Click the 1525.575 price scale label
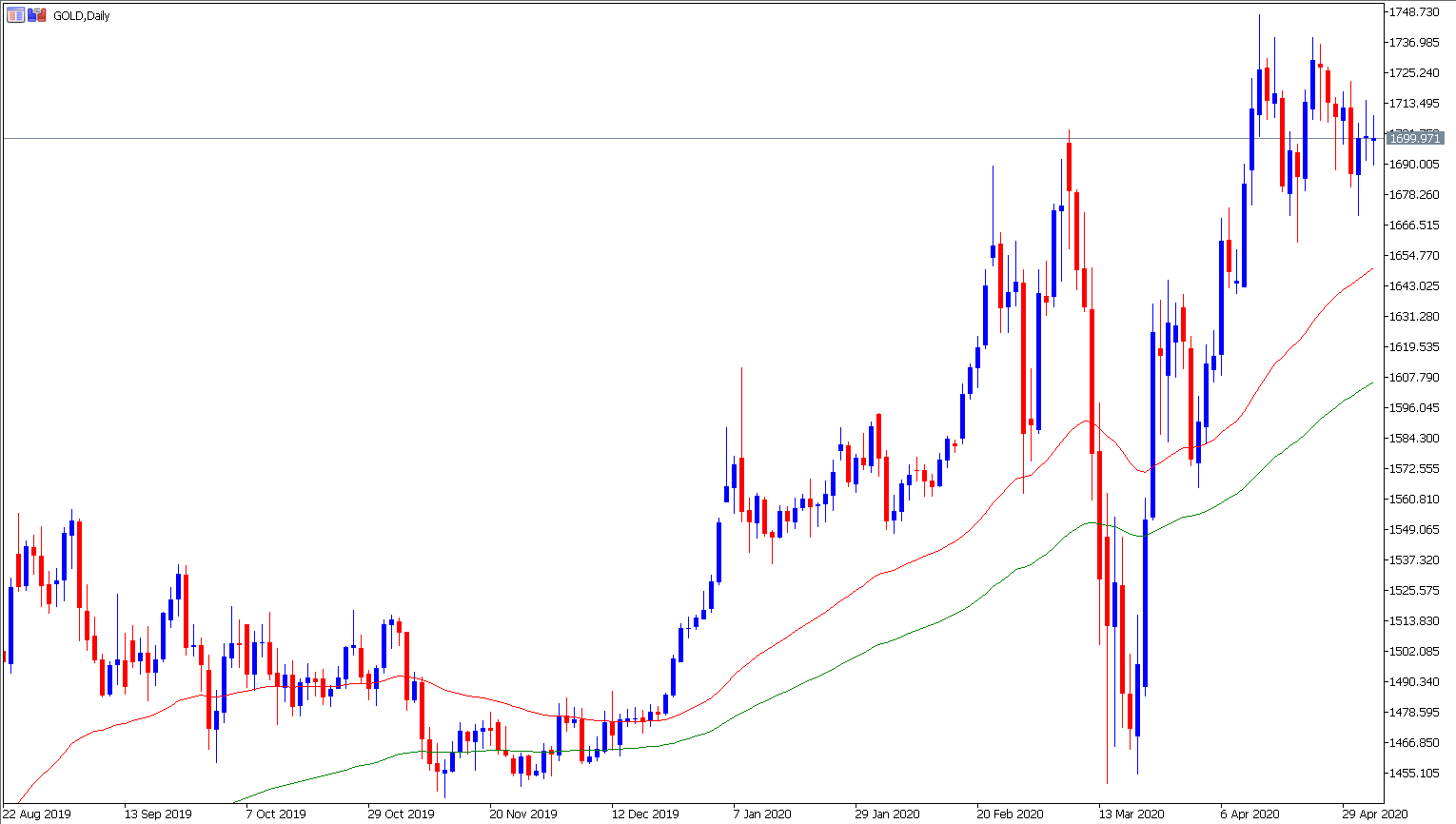The width and height of the screenshot is (1456, 824). [1414, 591]
